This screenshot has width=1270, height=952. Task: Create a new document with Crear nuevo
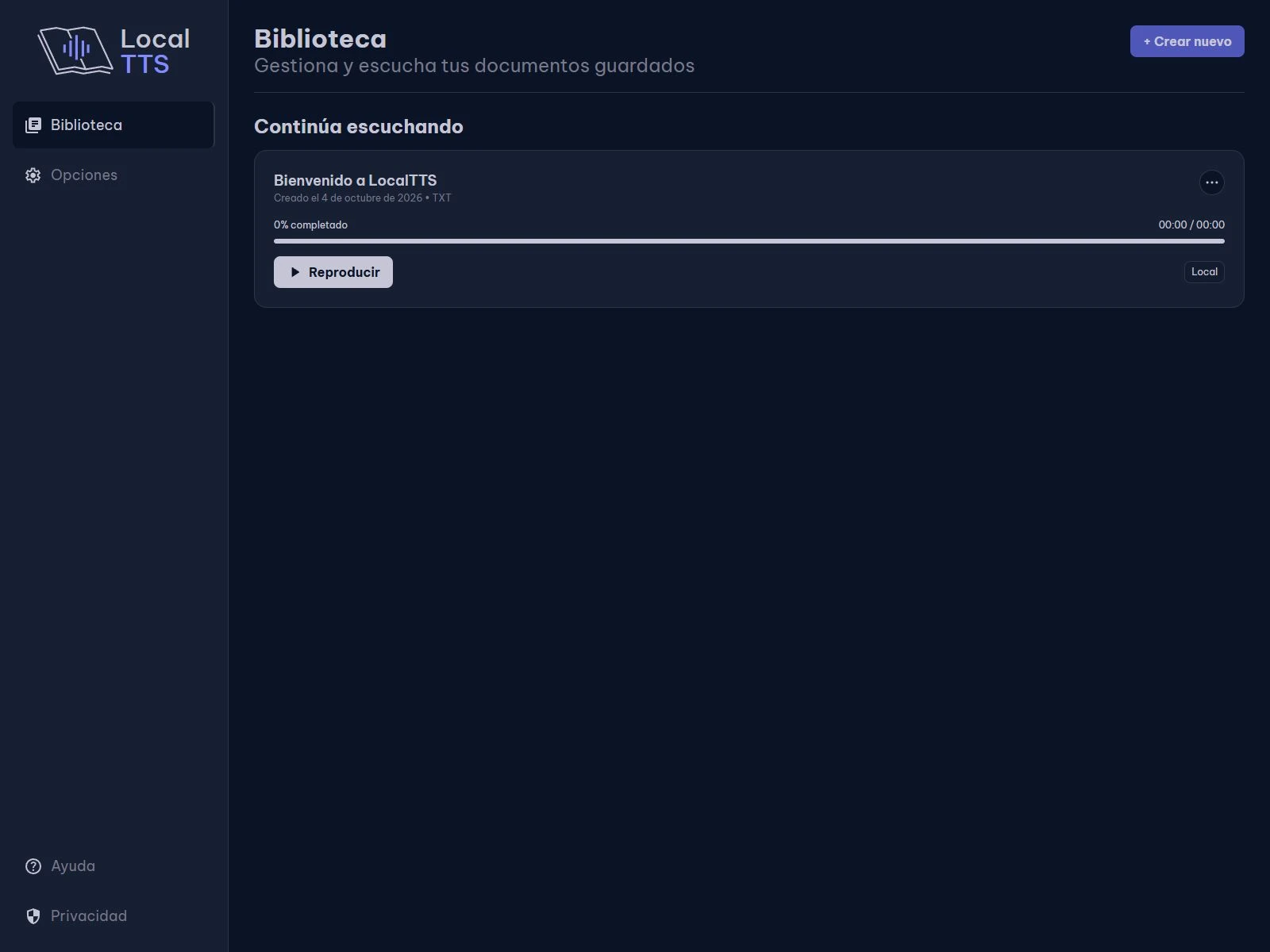pos(1187,41)
